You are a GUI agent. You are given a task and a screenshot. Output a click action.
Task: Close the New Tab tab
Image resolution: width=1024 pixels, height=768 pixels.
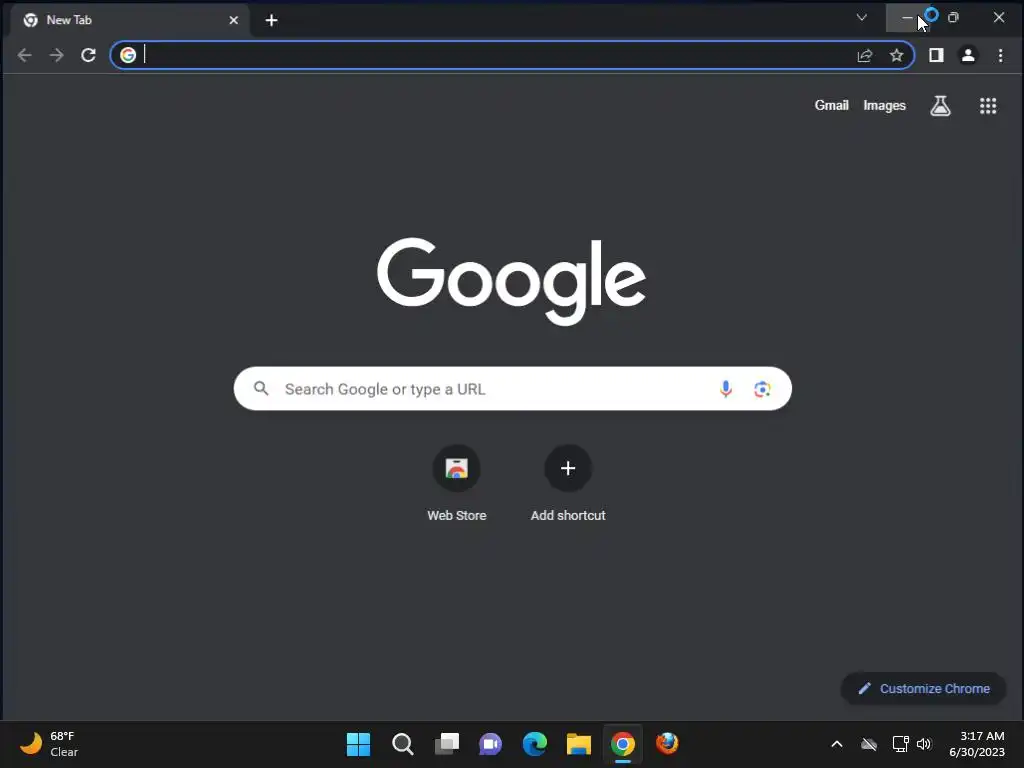point(234,20)
